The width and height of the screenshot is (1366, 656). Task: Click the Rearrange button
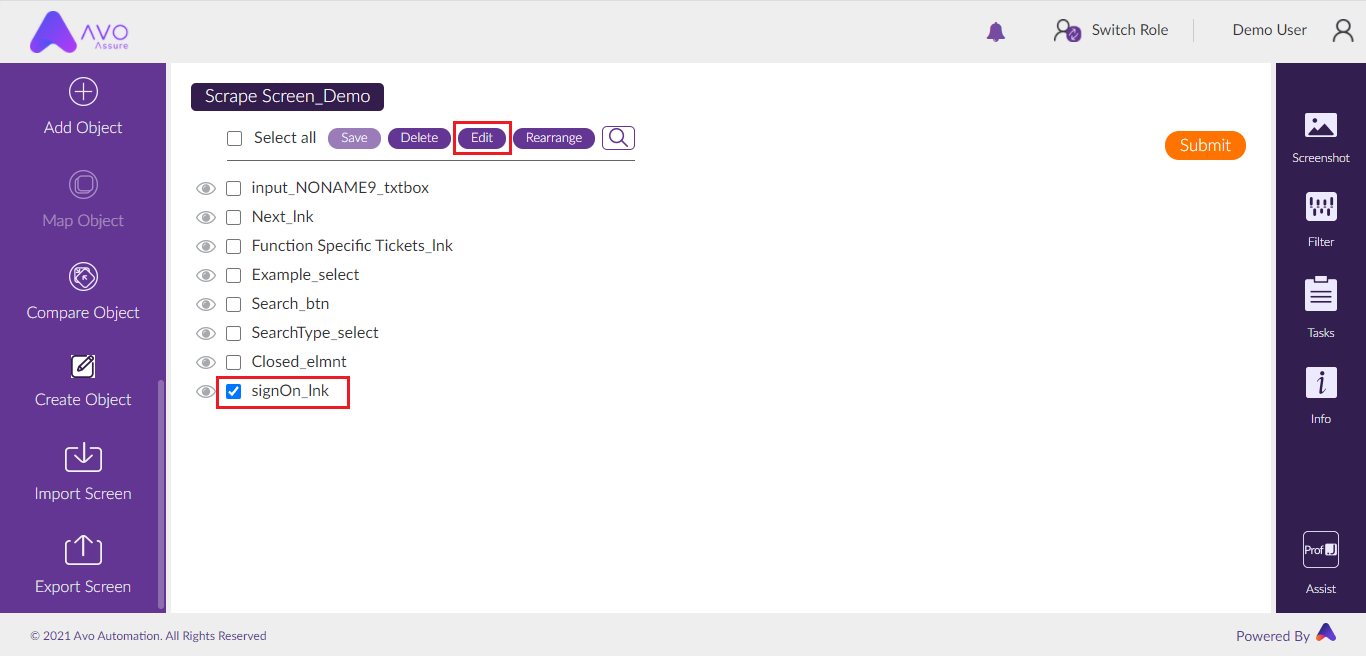pyautogui.click(x=554, y=138)
